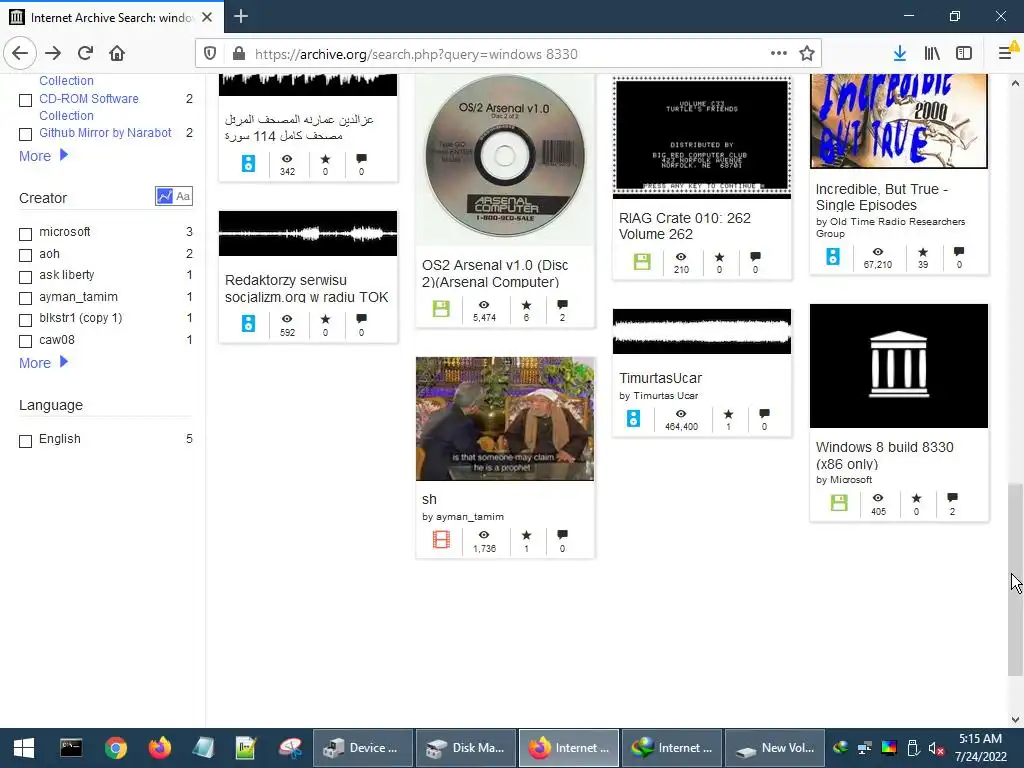Expand More under Collection filters
This screenshot has height=768, width=1024.
(x=43, y=156)
